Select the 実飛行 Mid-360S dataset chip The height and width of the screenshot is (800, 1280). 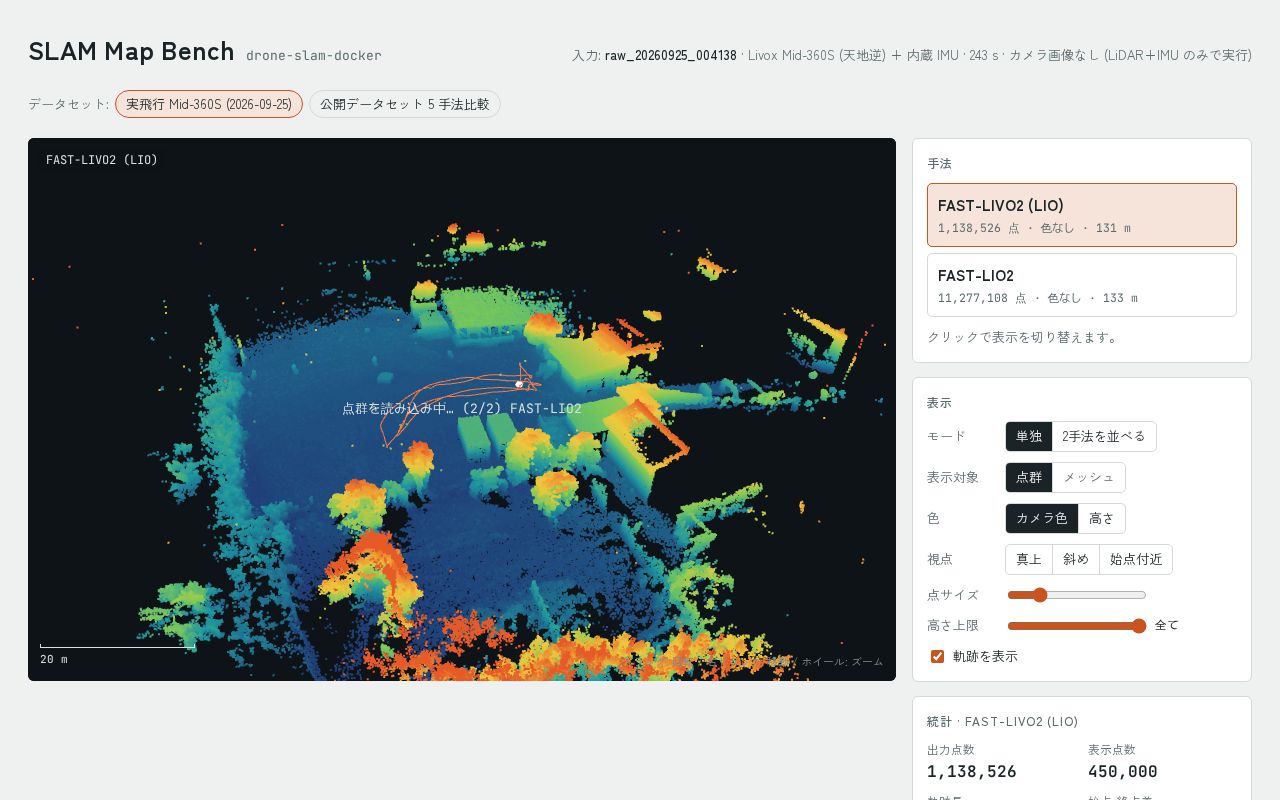[209, 104]
